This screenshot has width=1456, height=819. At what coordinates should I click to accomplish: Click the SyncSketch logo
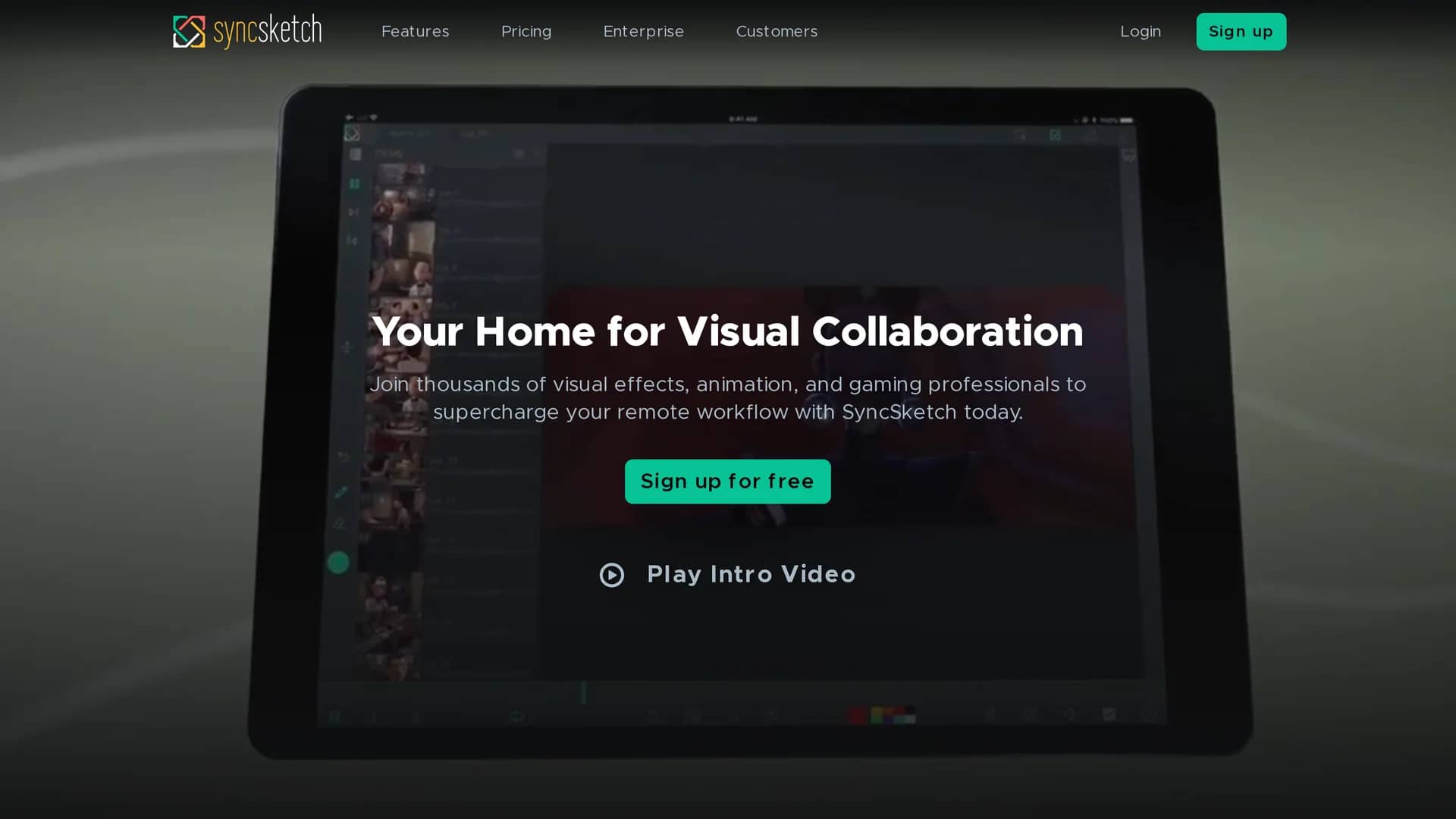point(247,31)
